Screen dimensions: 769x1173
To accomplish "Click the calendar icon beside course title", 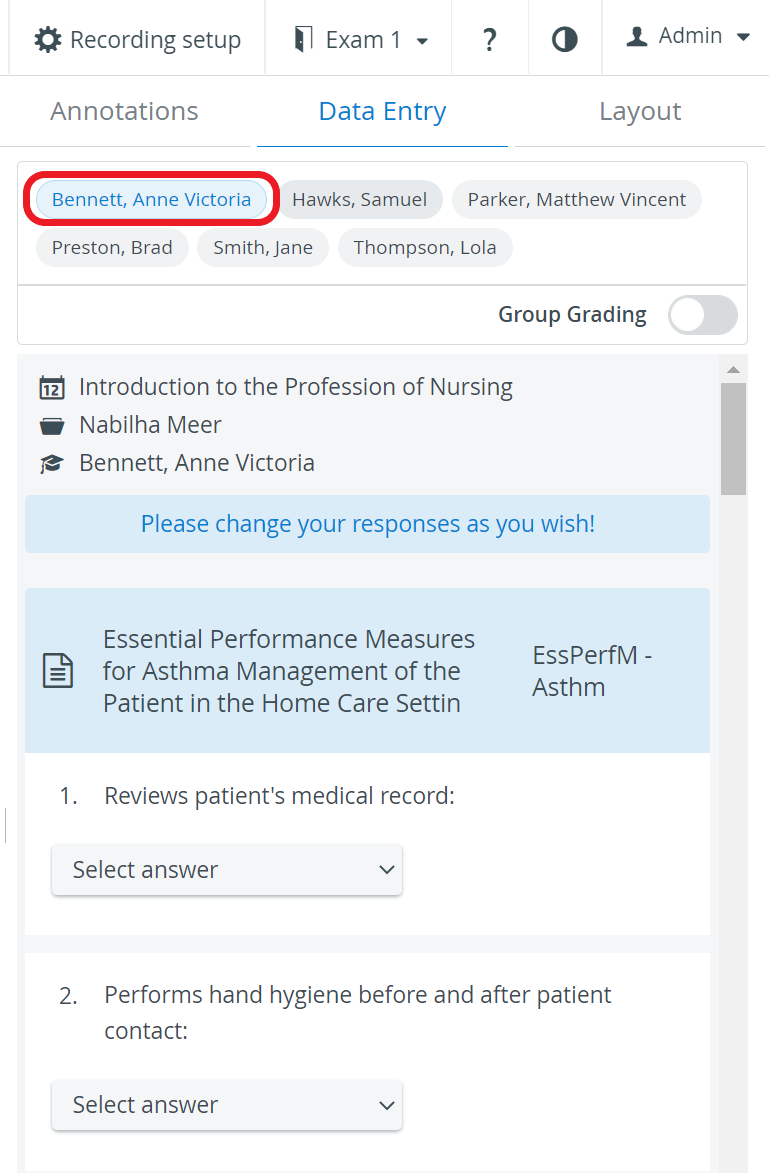I will click(x=52, y=388).
